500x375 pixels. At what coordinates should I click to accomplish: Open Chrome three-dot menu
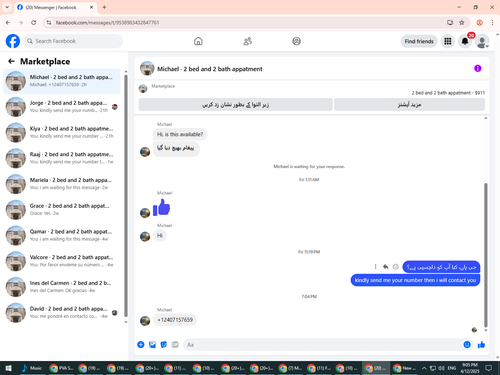(492, 23)
